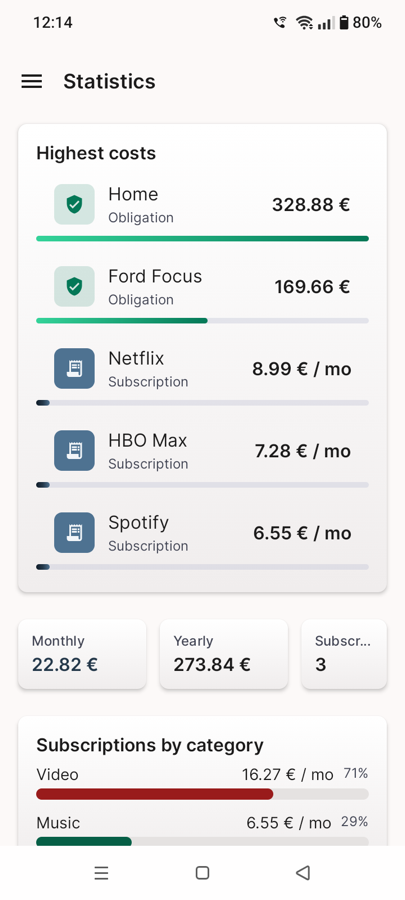Open the hamburger navigation menu

click(x=32, y=82)
